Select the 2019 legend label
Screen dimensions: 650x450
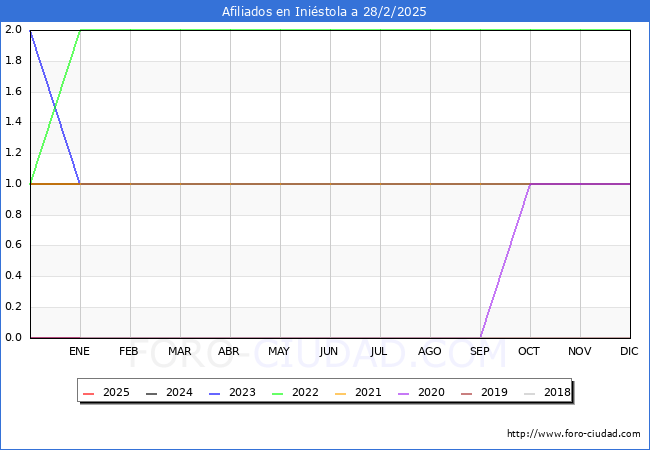494,392
